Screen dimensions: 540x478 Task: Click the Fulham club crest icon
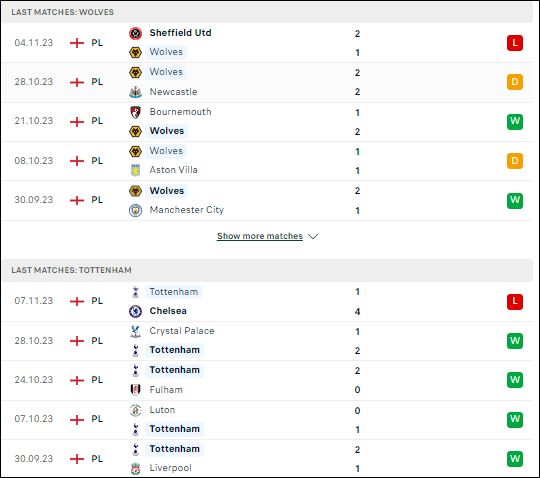pyautogui.click(x=135, y=390)
